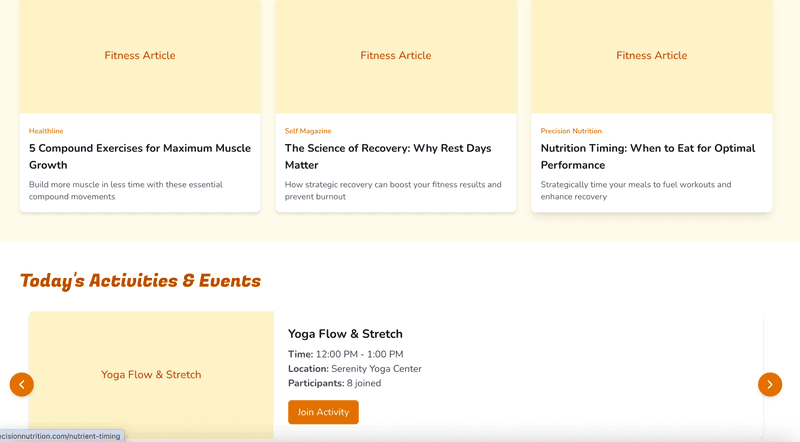Click the Precision Nutrition article image placeholder
Viewport: 800px width, 442px height.
(x=652, y=56)
